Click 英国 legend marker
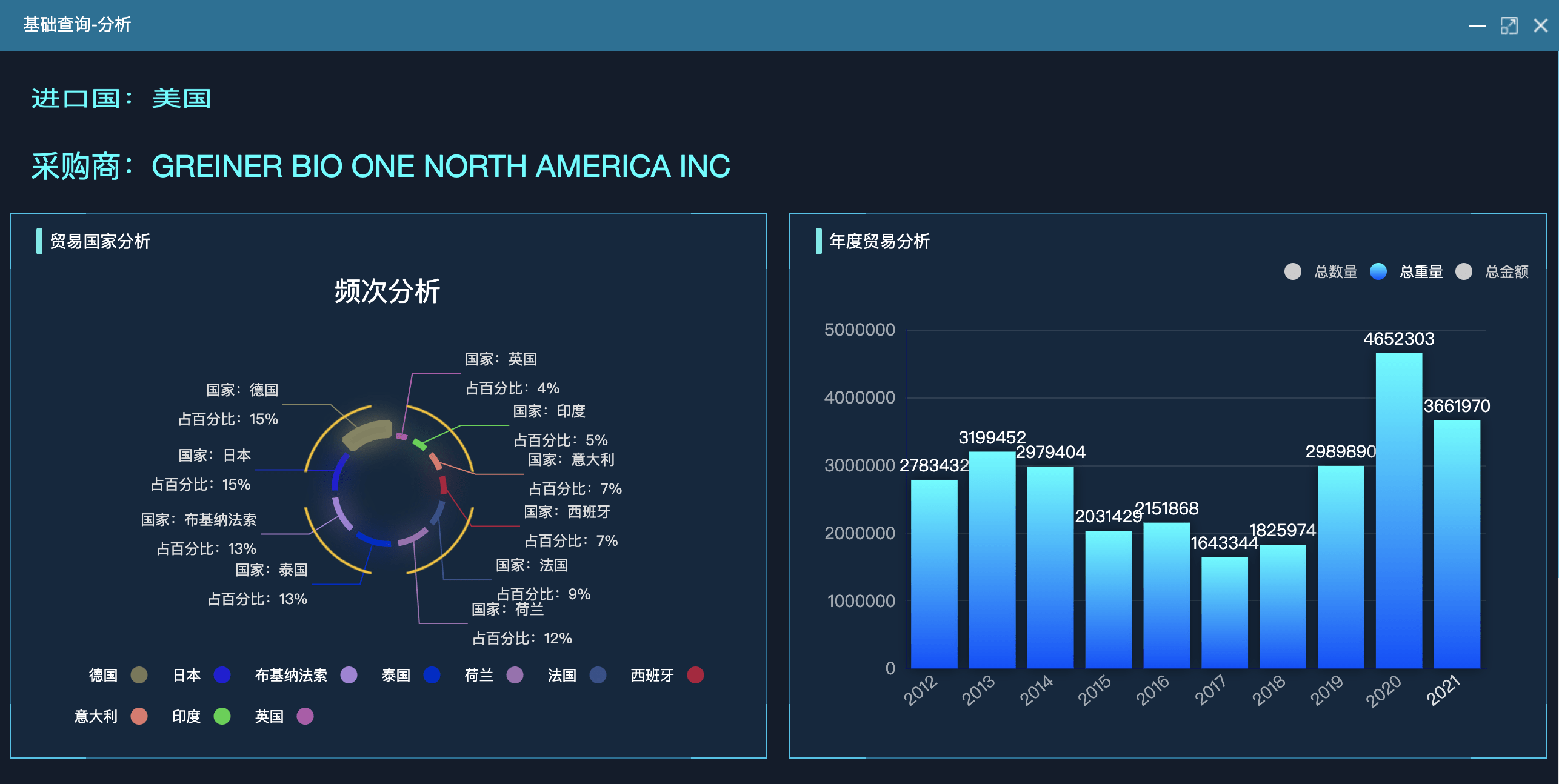 [x=305, y=716]
